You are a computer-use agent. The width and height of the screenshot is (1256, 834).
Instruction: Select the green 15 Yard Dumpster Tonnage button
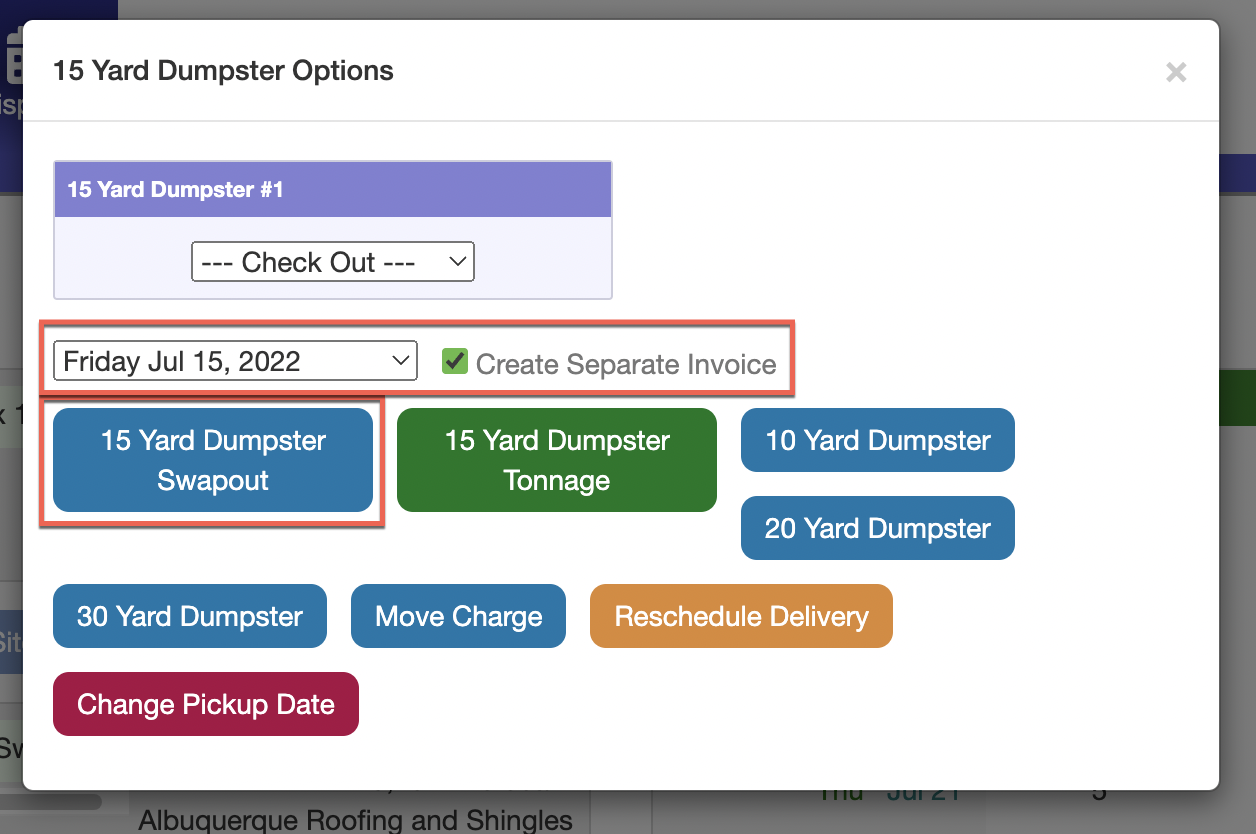click(557, 460)
